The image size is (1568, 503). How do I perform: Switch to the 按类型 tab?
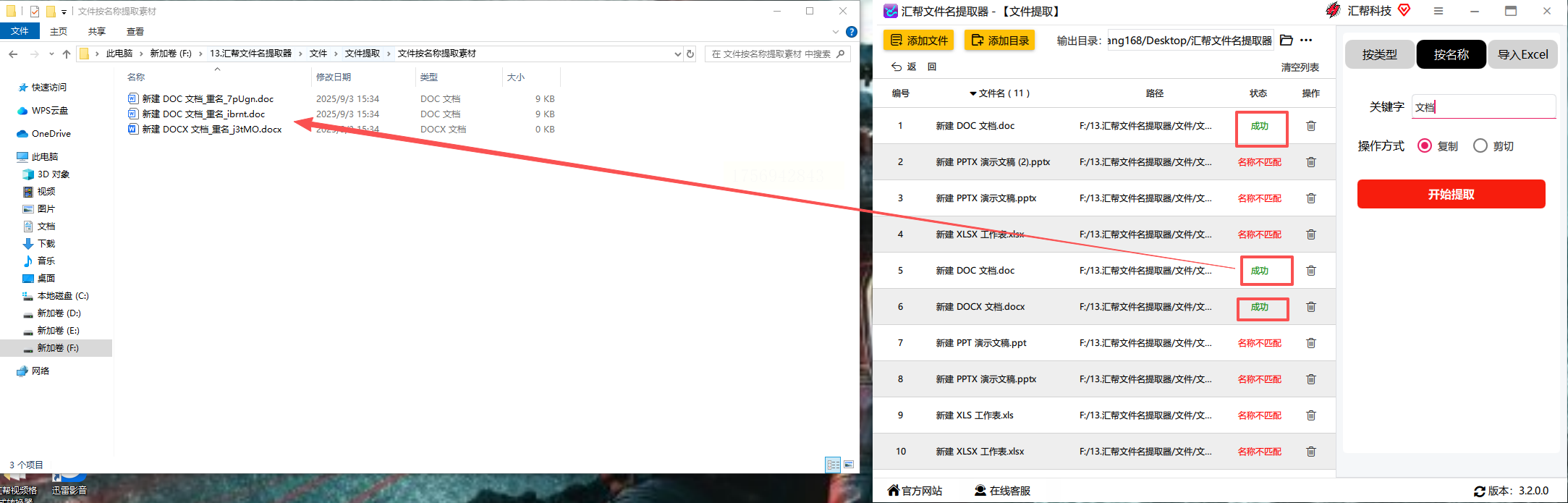click(1379, 54)
